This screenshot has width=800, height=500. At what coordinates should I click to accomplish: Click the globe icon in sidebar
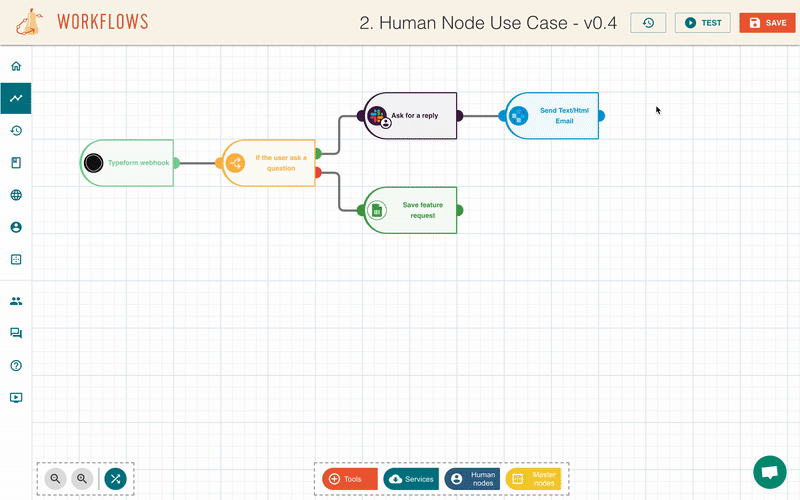coord(16,195)
